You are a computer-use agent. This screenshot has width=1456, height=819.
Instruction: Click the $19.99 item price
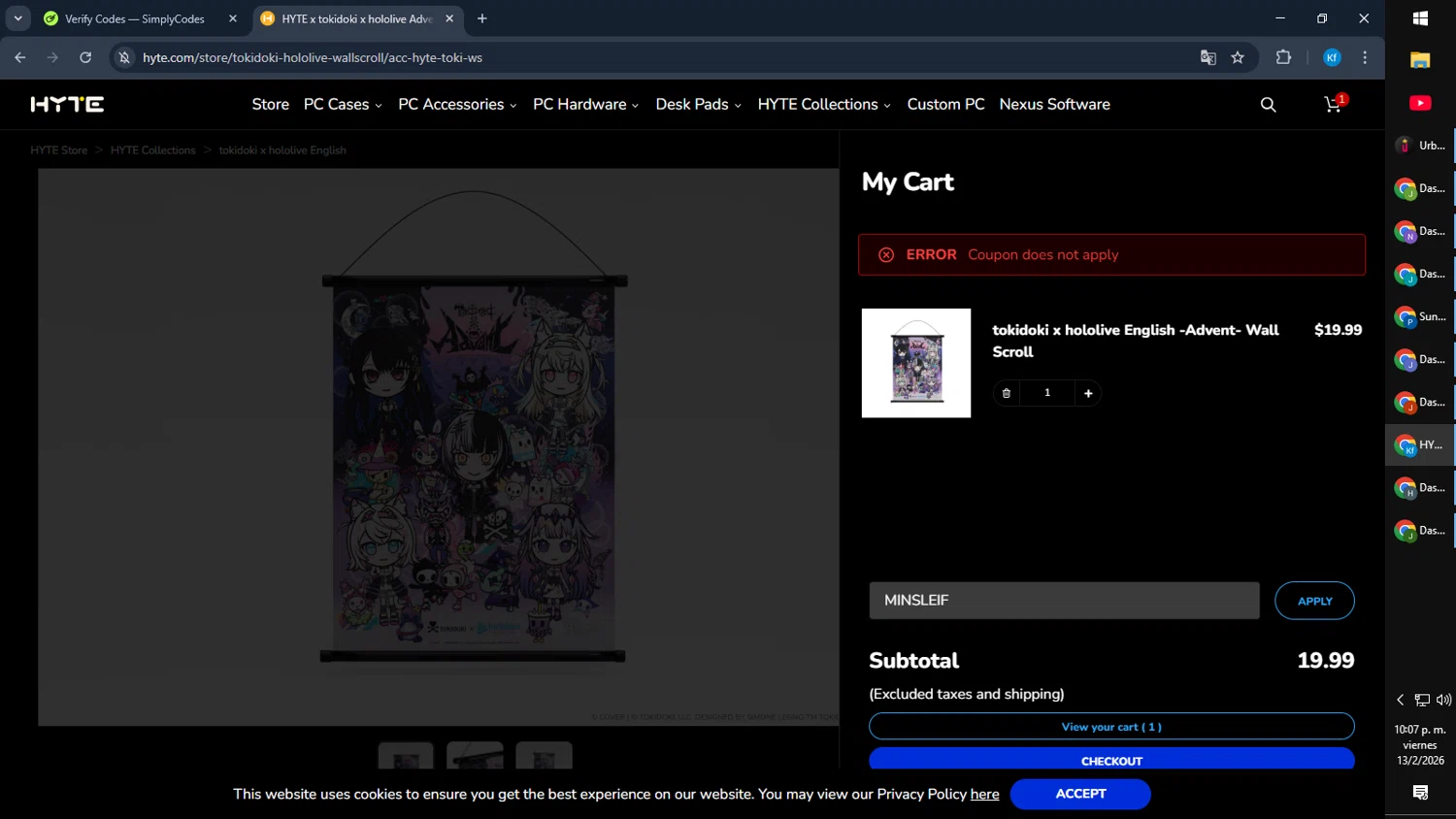tap(1338, 330)
